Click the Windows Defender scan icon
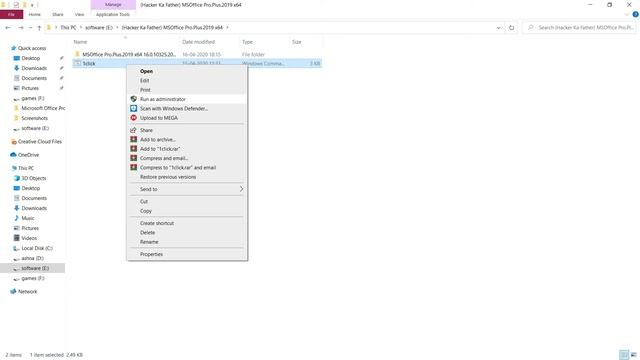 point(133,109)
